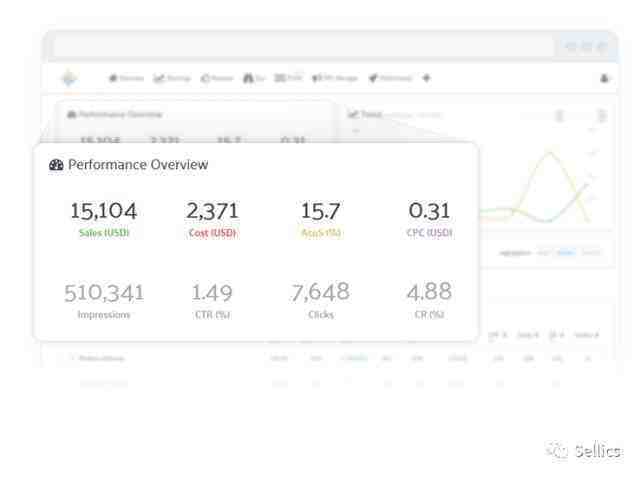
Task: Select the 2,371 Cost value
Action: pyautogui.click(x=212, y=211)
